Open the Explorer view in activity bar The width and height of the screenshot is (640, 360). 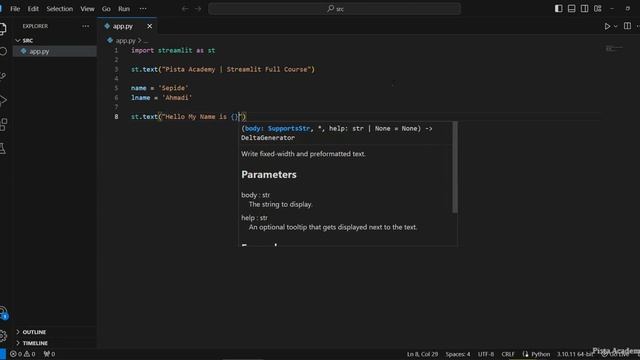click(3, 29)
